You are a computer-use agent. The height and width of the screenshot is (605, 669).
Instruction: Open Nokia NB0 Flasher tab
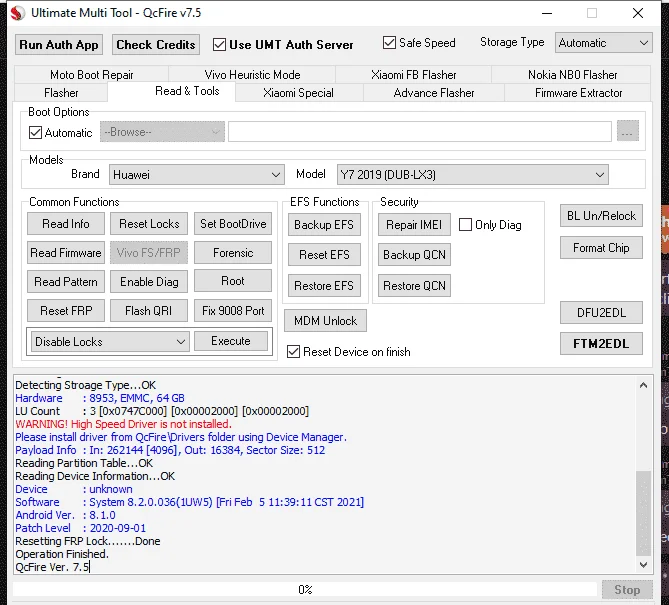572,75
